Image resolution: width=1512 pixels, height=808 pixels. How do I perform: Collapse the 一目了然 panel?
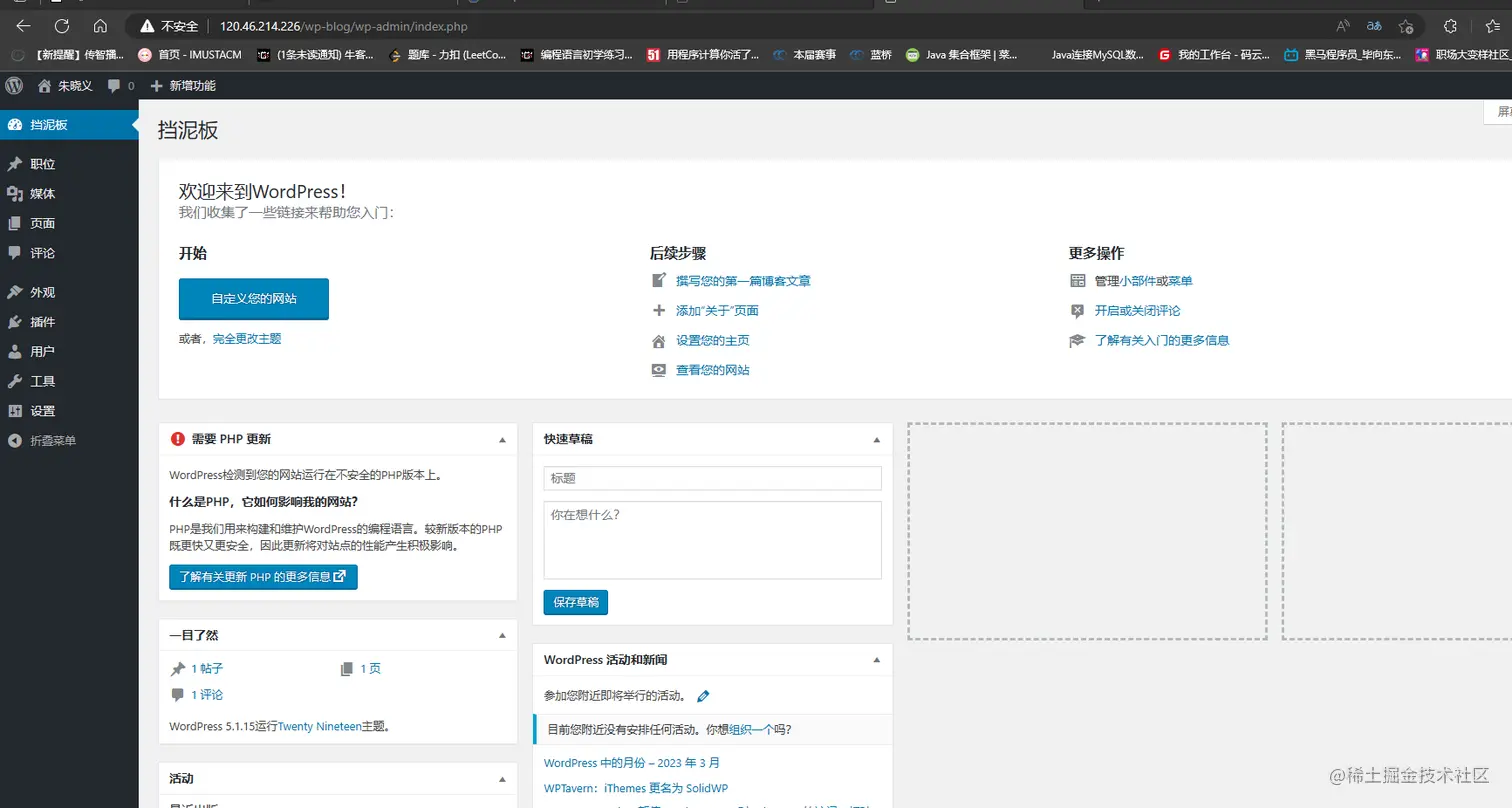502,635
